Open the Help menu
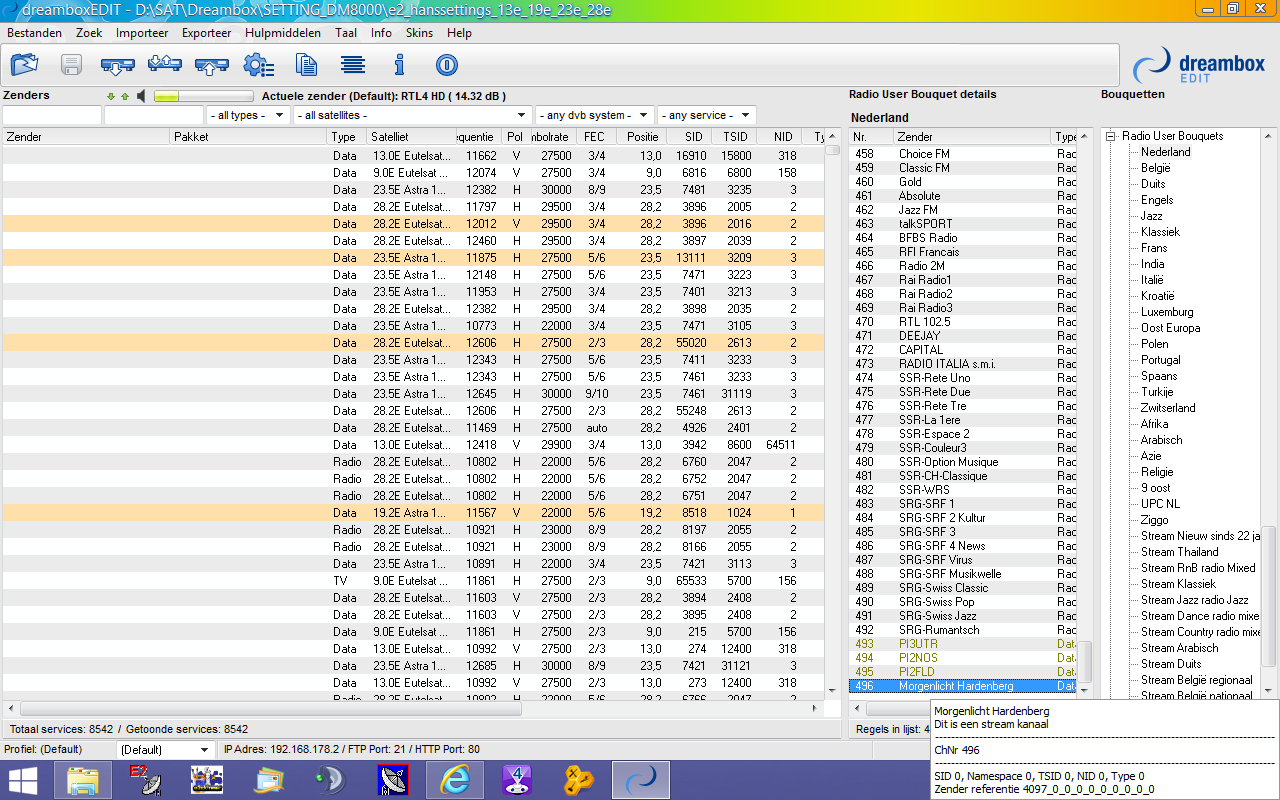Image resolution: width=1280 pixels, height=800 pixels. pos(459,33)
